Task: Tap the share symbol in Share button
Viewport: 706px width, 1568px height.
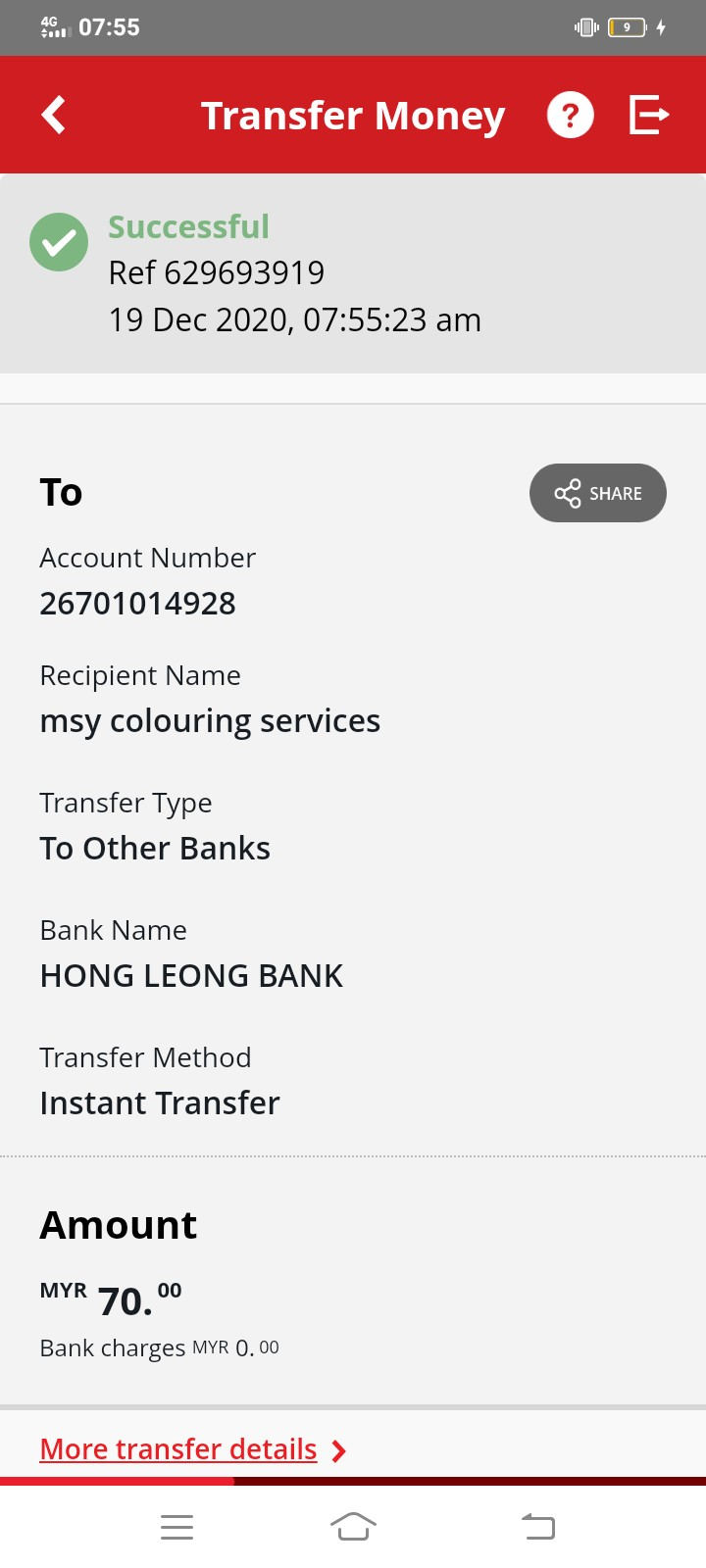Action: pyautogui.click(x=568, y=493)
